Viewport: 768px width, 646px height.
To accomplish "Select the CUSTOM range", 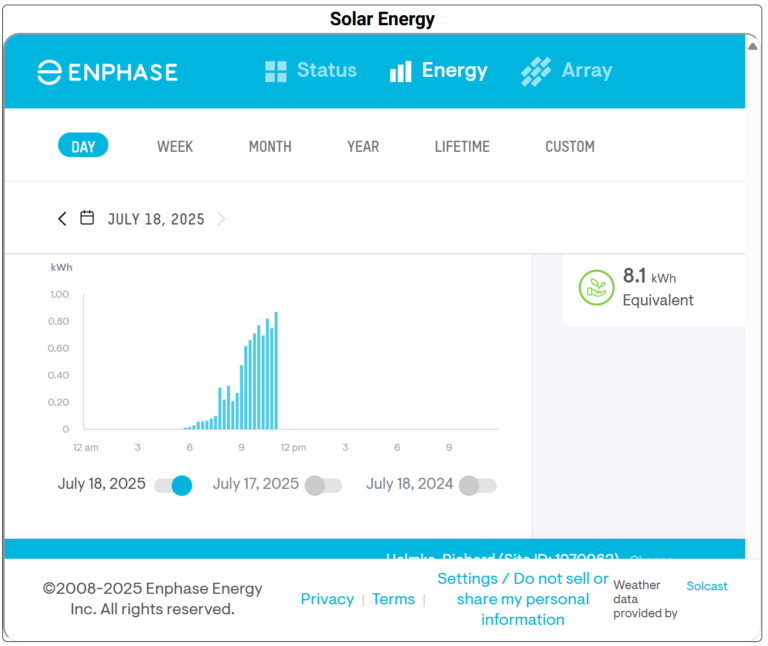I will (x=570, y=146).
